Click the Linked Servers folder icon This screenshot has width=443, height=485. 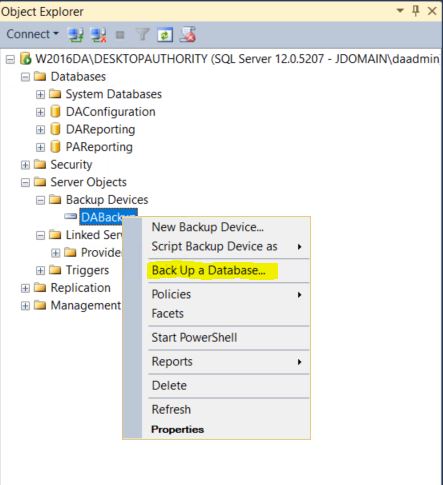coord(55,235)
